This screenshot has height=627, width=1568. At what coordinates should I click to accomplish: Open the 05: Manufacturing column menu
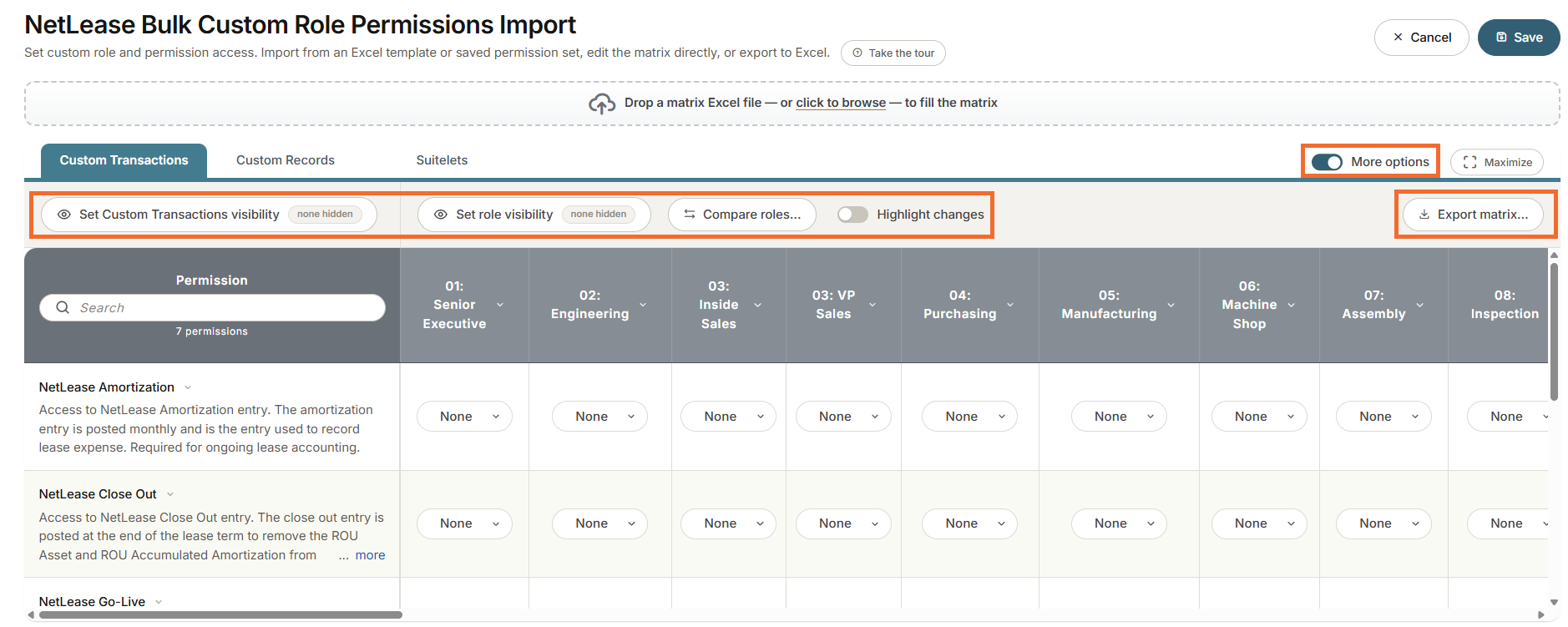coord(1171,305)
